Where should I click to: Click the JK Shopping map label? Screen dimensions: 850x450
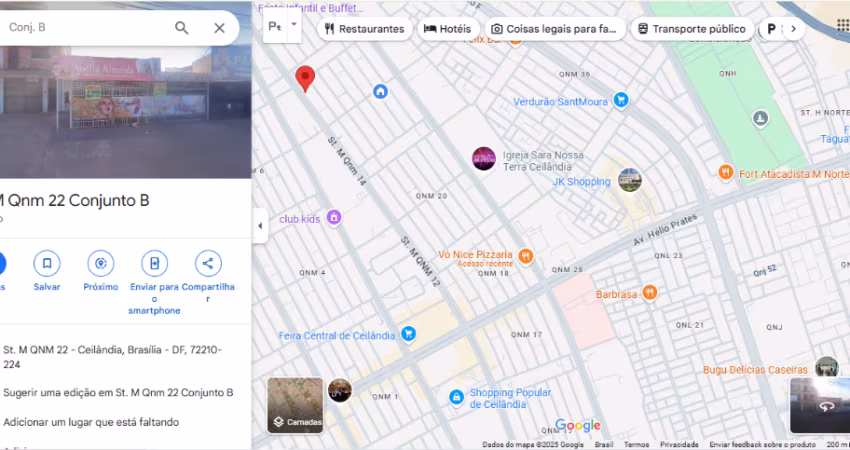[581, 182]
